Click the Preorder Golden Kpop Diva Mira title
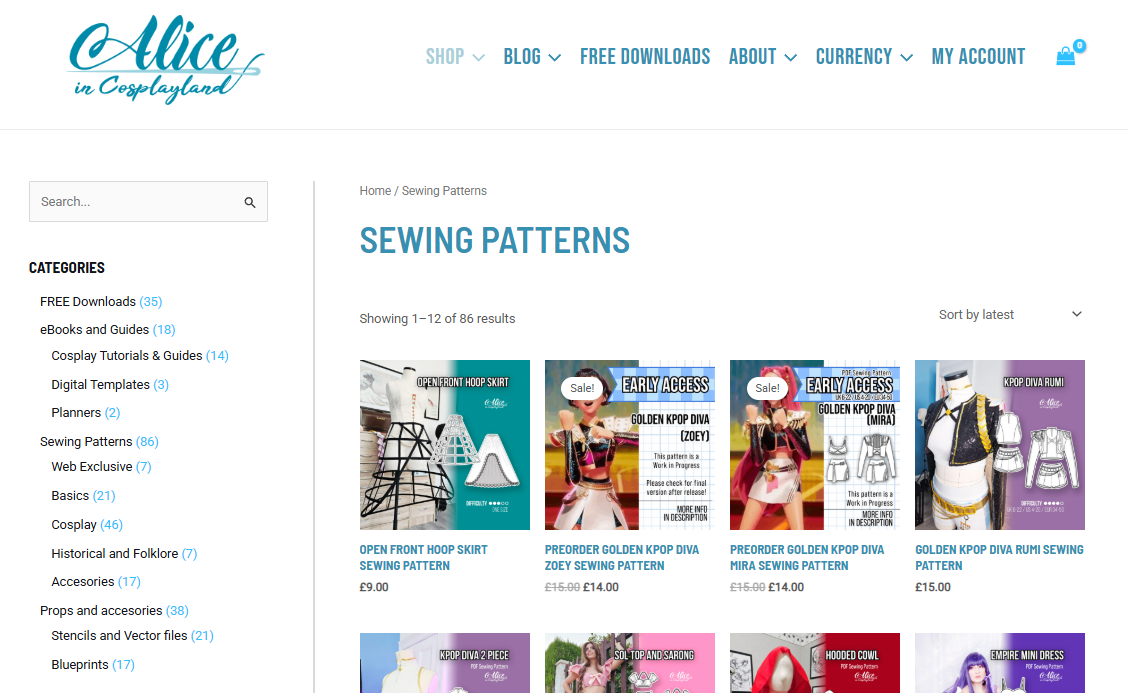The width and height of the screenshot is (1128, 693). click(x=806, y=558)
